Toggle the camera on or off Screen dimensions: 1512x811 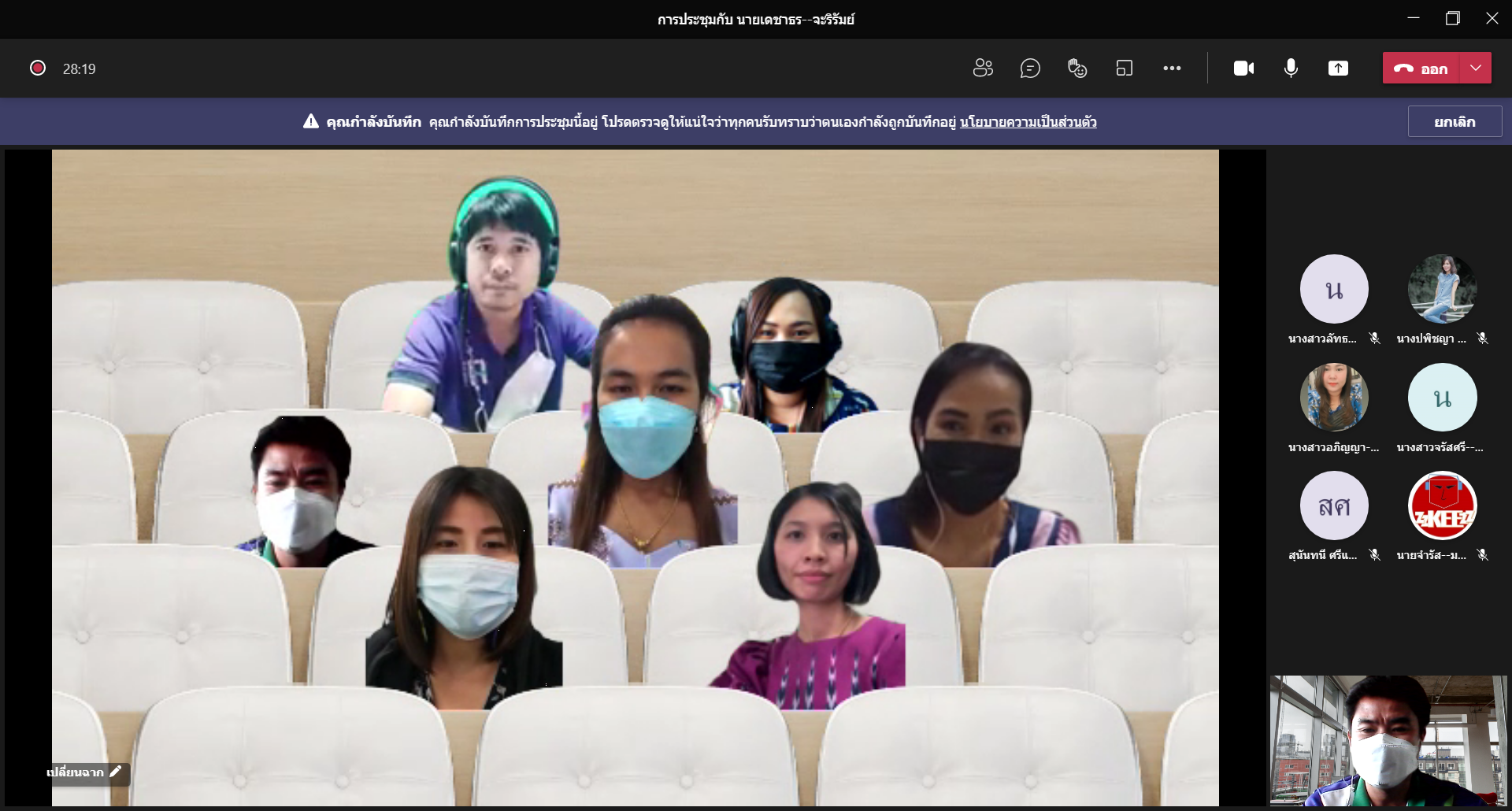tap(1243, 69)
